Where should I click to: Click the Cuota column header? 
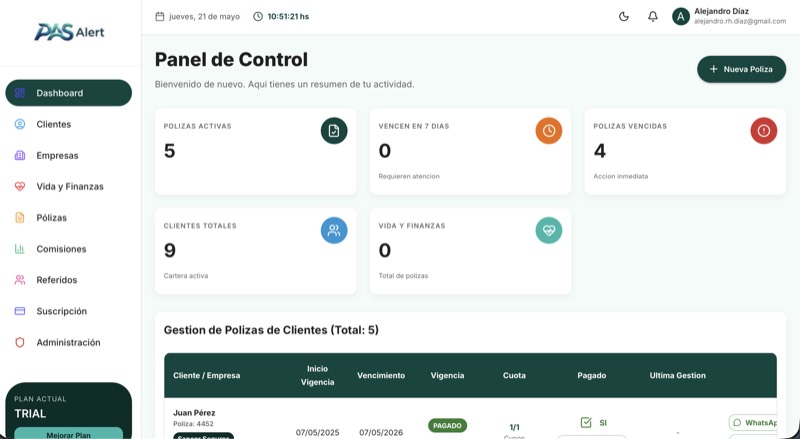point(514,375)
